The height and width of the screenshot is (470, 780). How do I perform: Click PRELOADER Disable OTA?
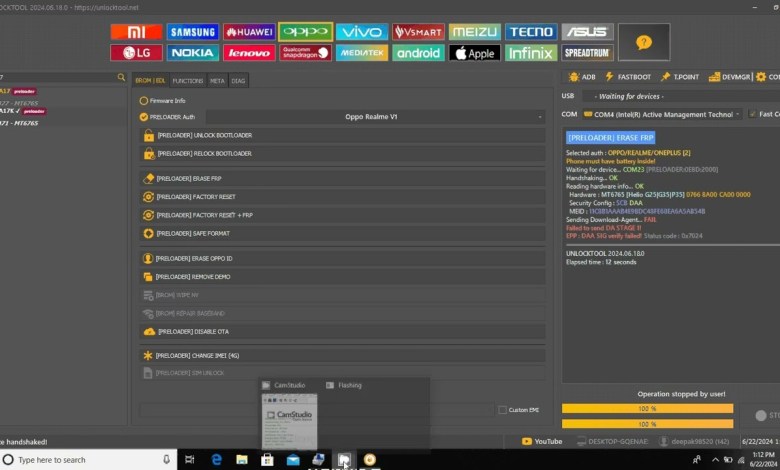(342, 332)
